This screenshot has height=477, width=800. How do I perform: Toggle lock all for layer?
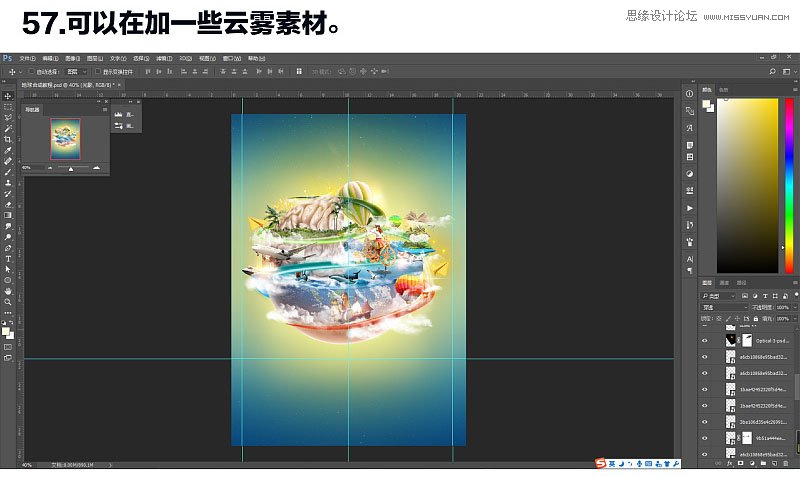point(756,319)
